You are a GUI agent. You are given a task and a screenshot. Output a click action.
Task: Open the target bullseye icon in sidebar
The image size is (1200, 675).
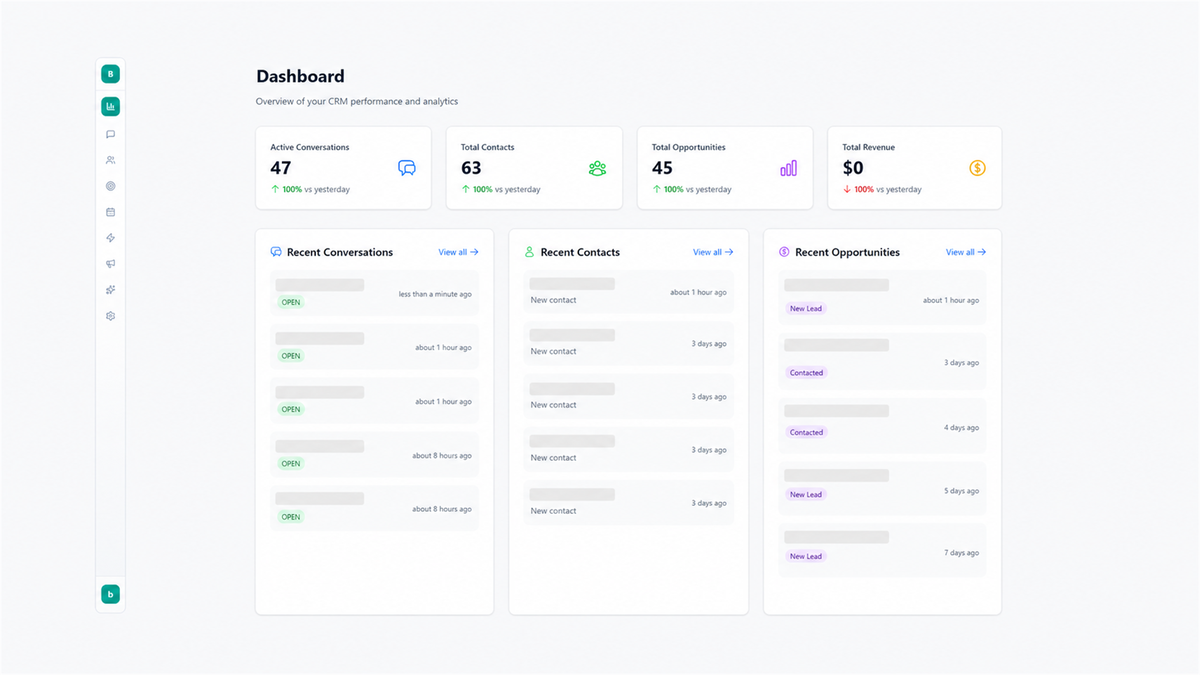click(x=110, y=186)
